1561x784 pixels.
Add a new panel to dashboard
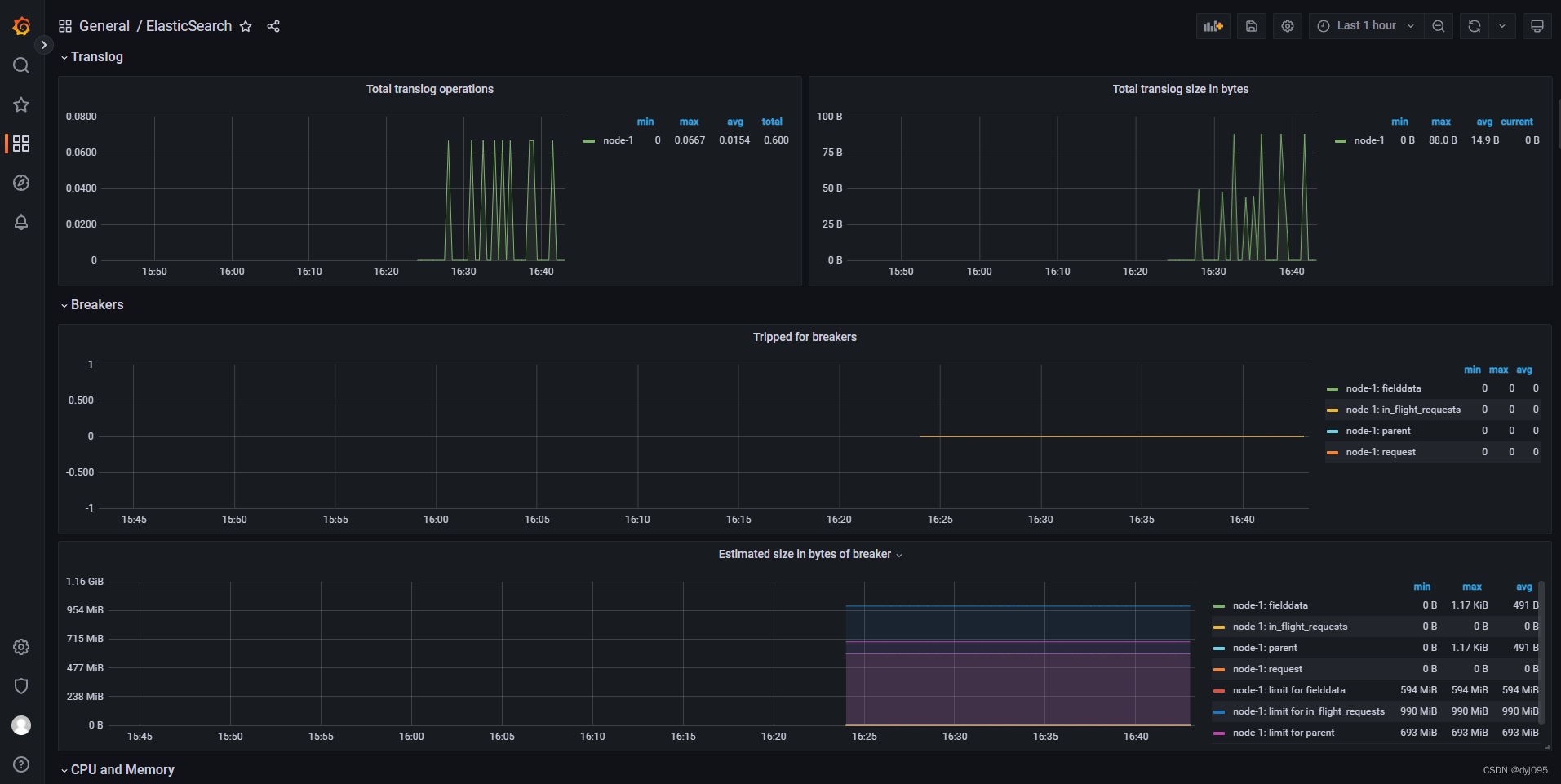[x=1213, y=26]
